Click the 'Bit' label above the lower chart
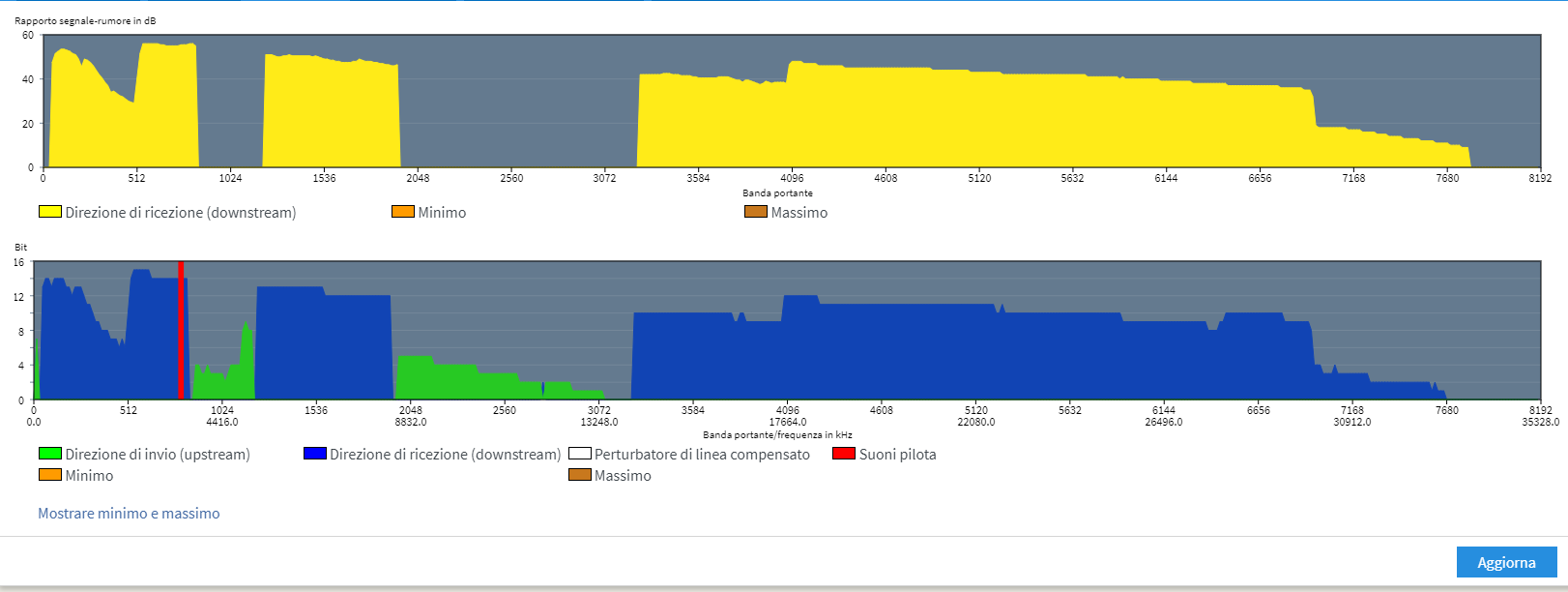 (x=20, y=248)
